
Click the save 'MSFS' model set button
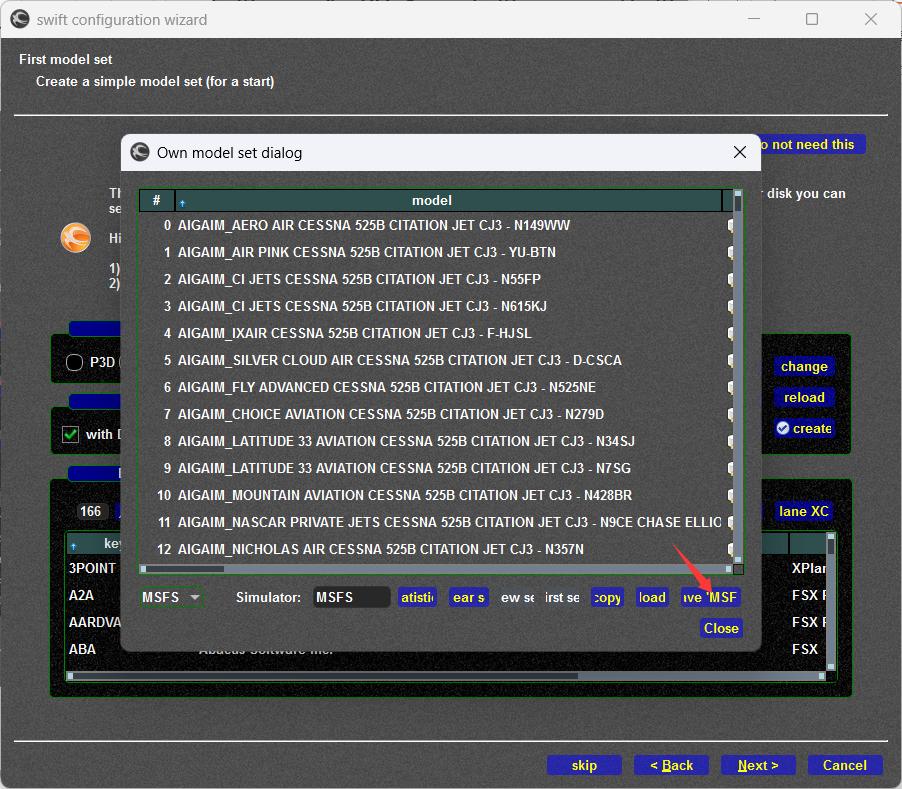(x=710, y=598)
